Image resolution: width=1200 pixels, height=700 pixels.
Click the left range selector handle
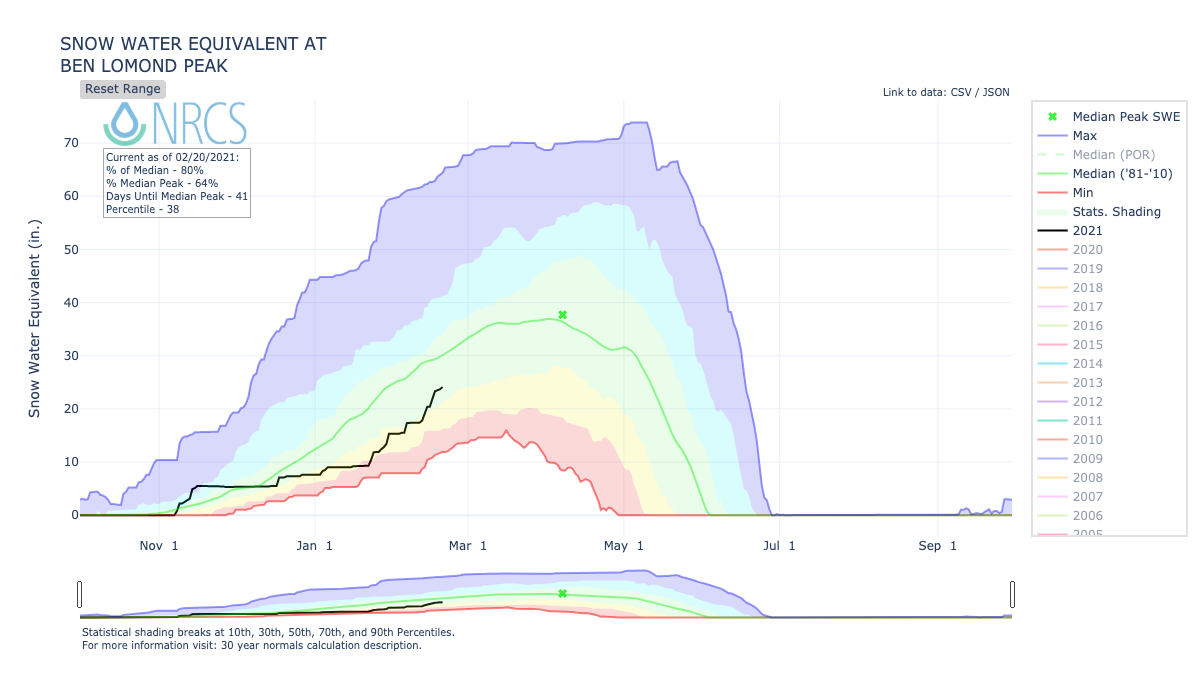[x=79, y=595]
